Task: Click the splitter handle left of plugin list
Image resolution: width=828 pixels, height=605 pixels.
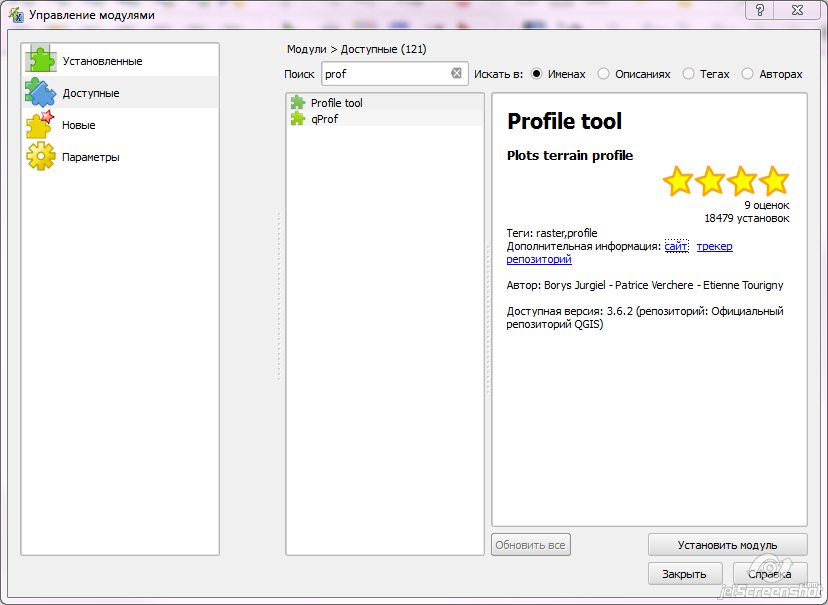Action: (x=279, y=296)
